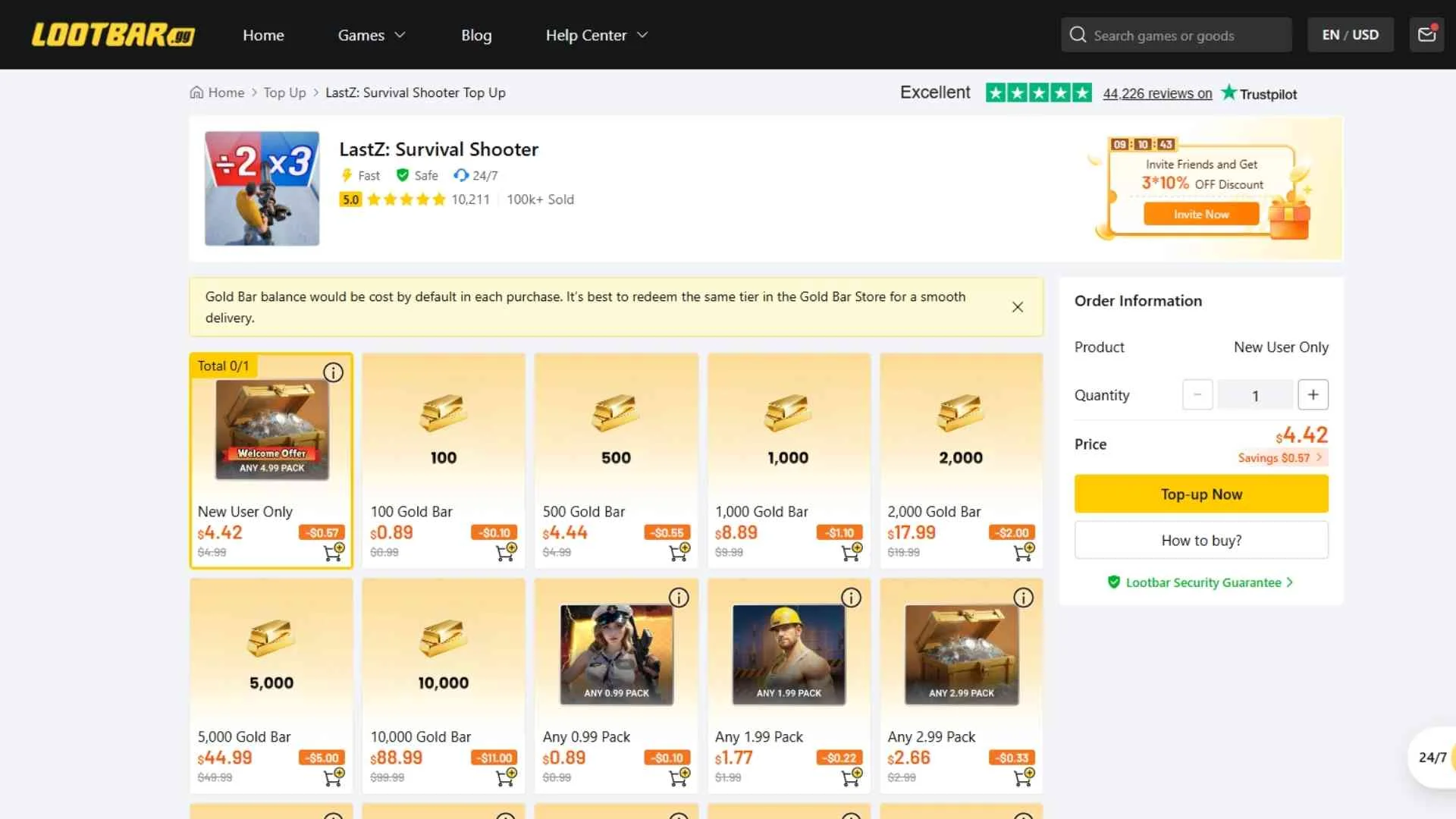Open 44,226 reviews on Trustpilot link
The width and height of the screenshot is (1456, 819).
point(1157,93)
